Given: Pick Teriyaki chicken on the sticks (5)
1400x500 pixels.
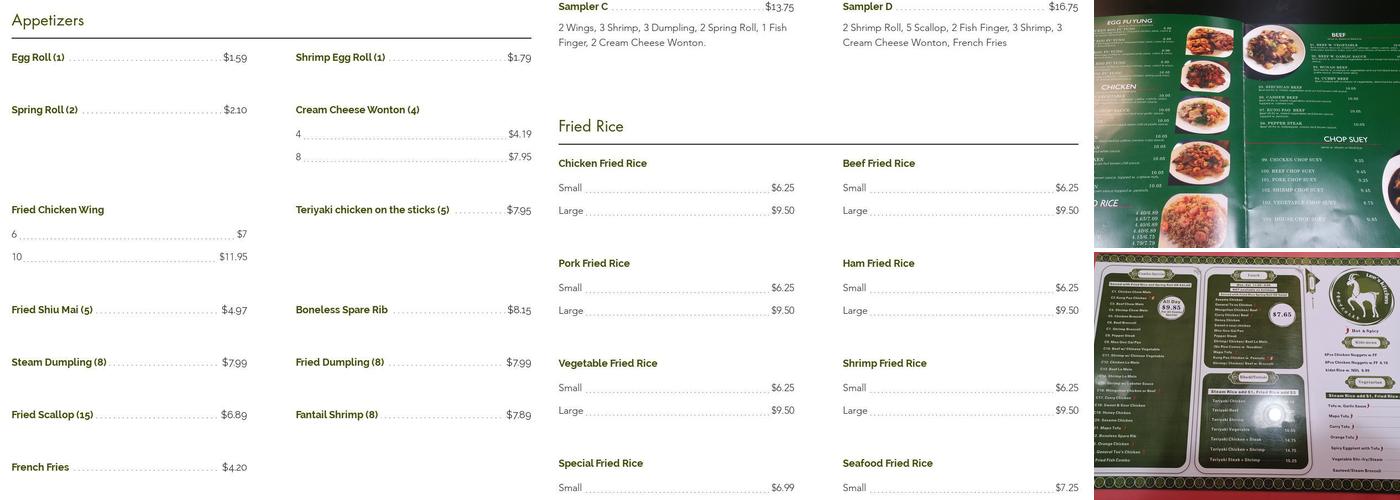Looking at the screenshot, I should point(372,210).
